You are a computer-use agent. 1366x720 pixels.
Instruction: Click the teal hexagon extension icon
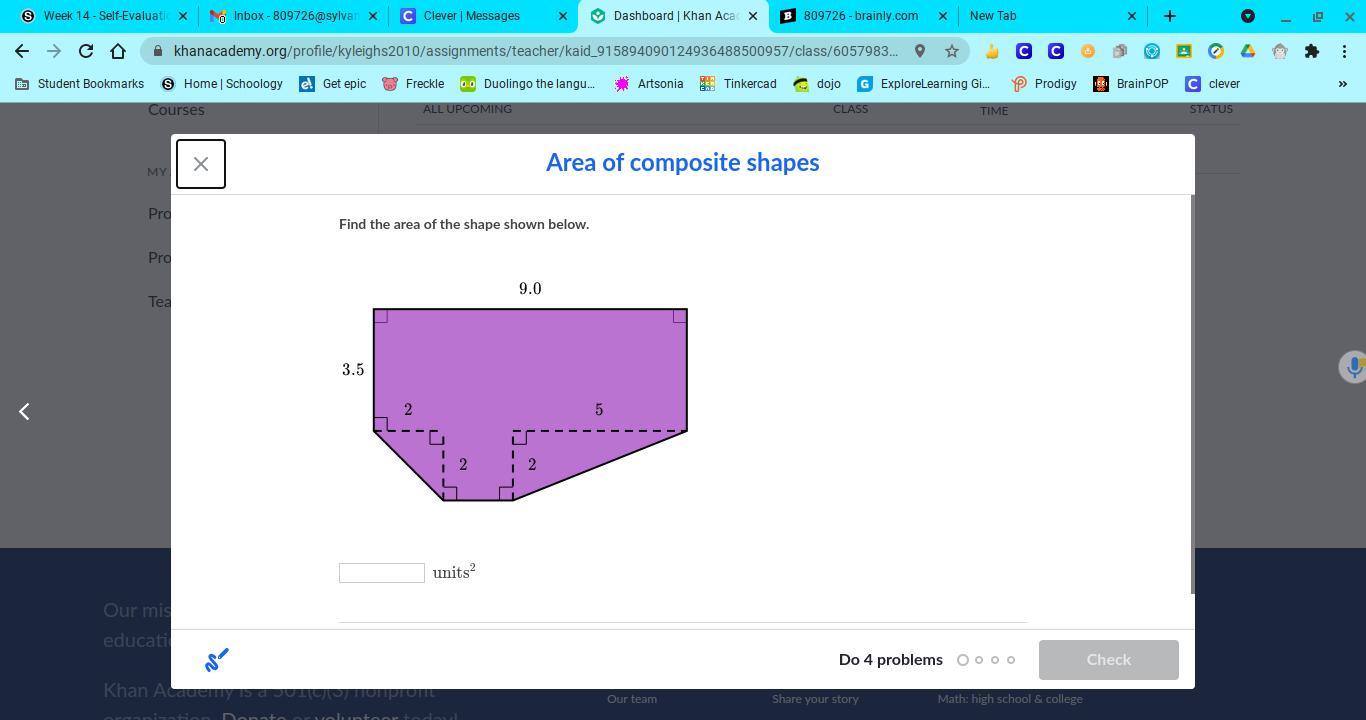coord(1152,51)
